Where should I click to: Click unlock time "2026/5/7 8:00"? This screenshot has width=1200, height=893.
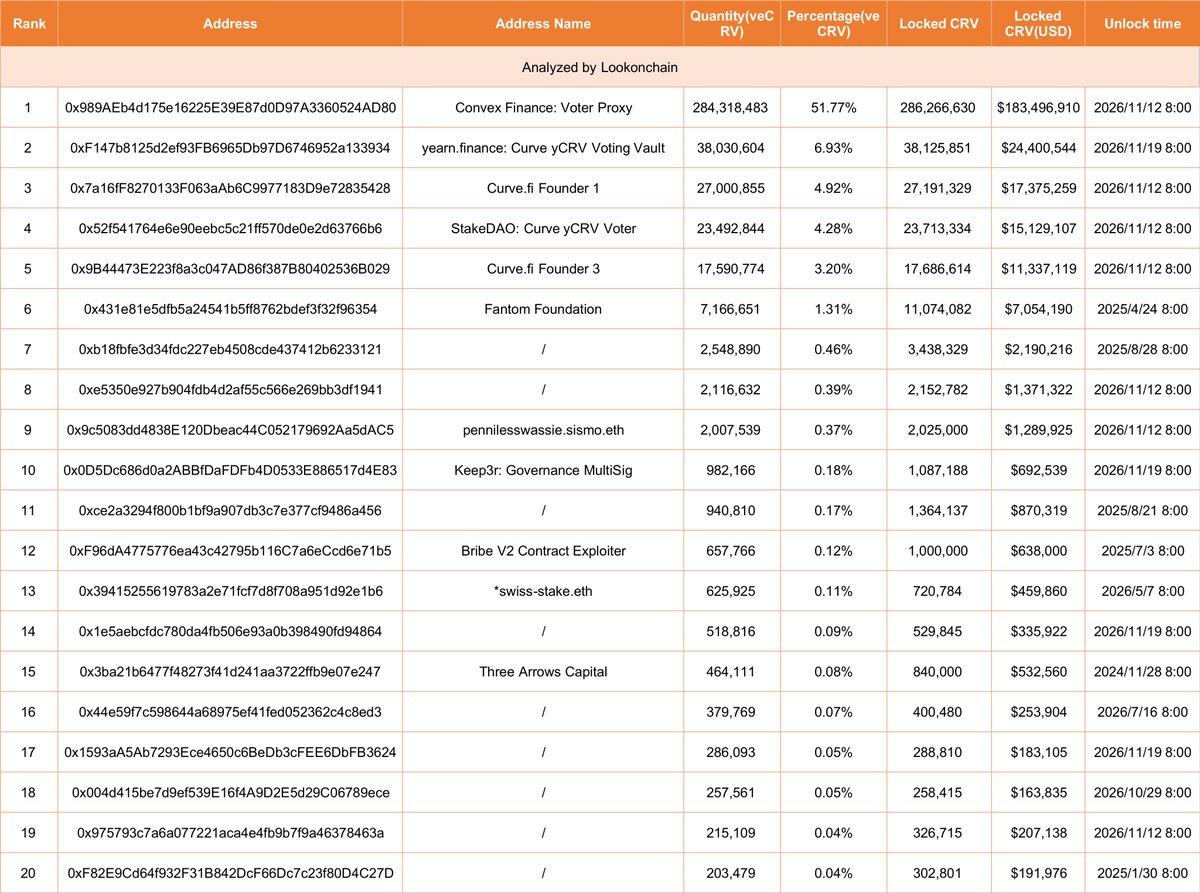pos(1142,591)
